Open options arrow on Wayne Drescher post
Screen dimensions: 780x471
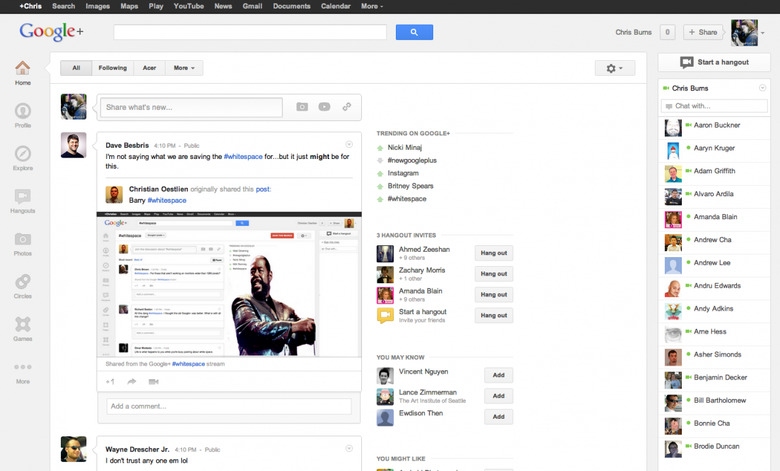[x=349, y=449]
